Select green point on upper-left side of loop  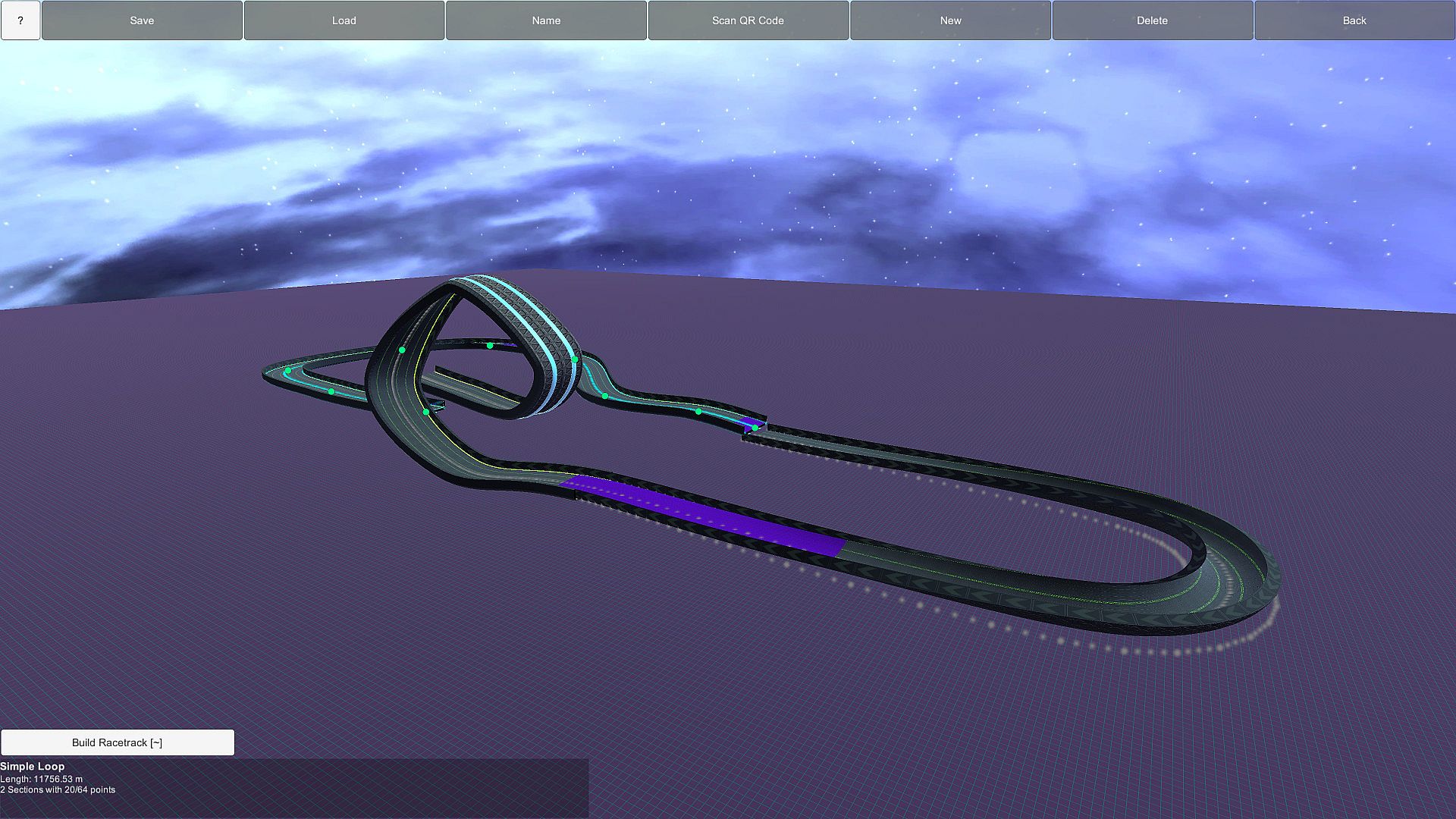[x=402, y=350]
